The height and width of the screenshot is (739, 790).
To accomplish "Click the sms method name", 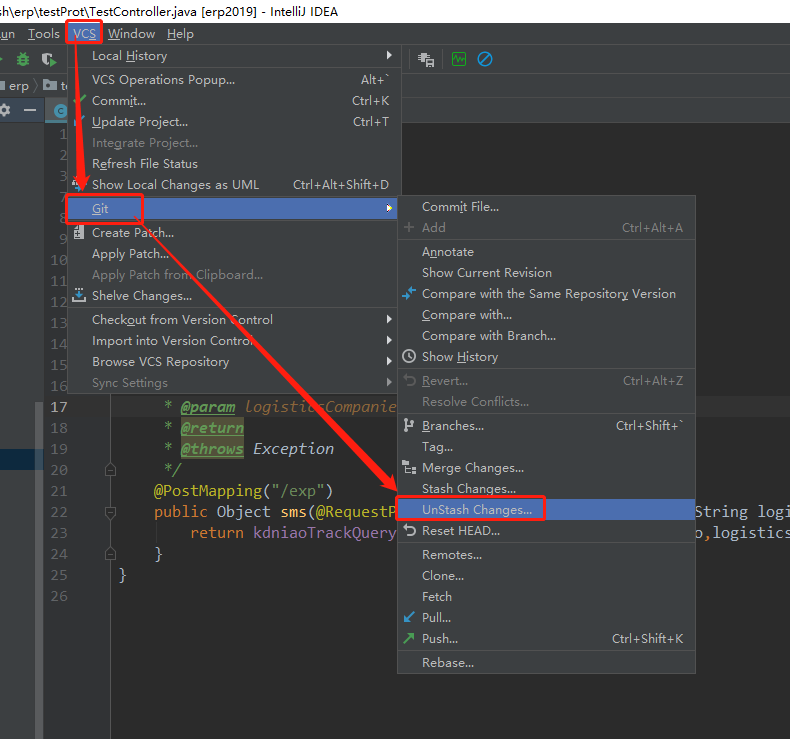I will (294, 512).
